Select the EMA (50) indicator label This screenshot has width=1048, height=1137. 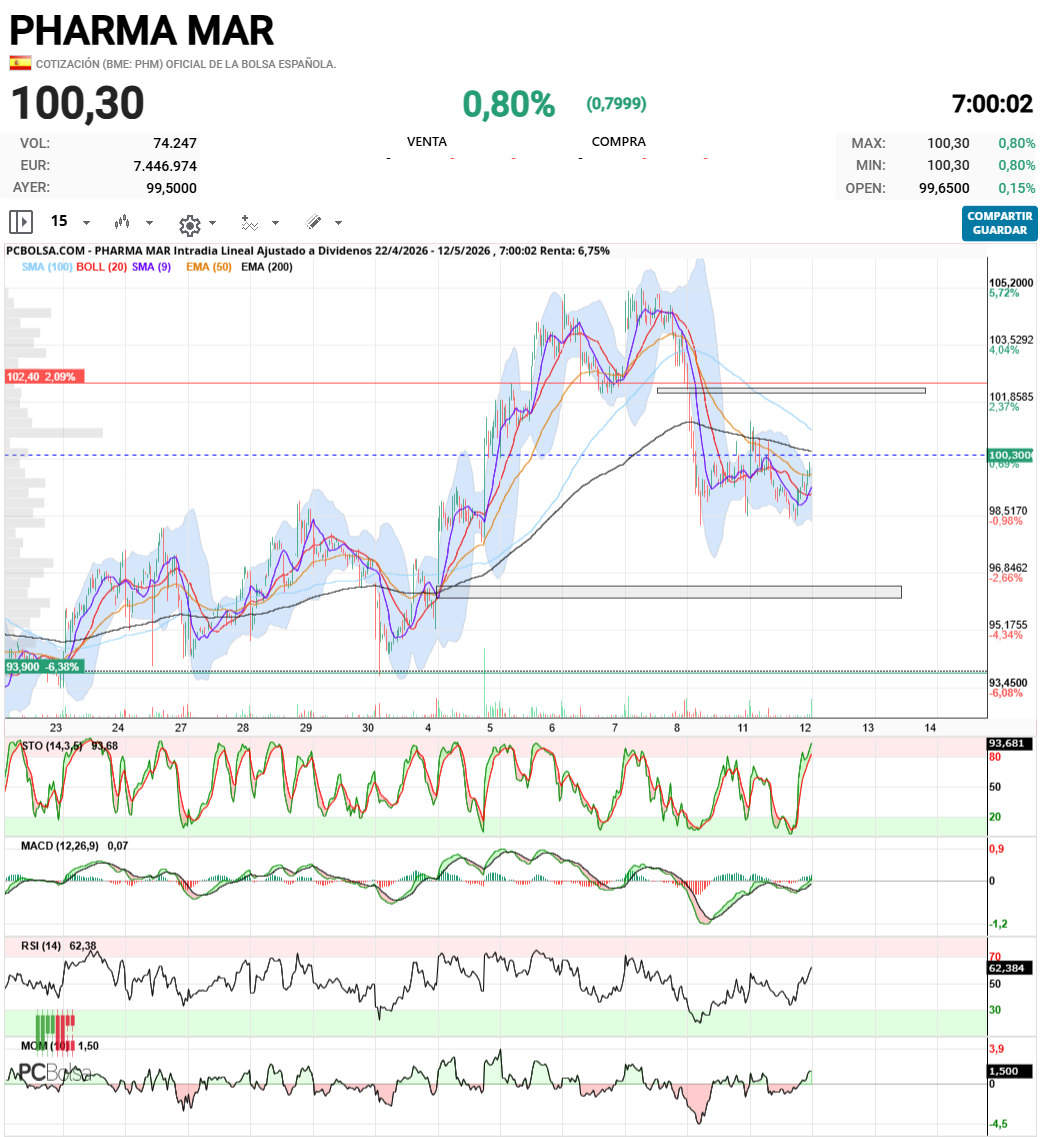[209, 267]
